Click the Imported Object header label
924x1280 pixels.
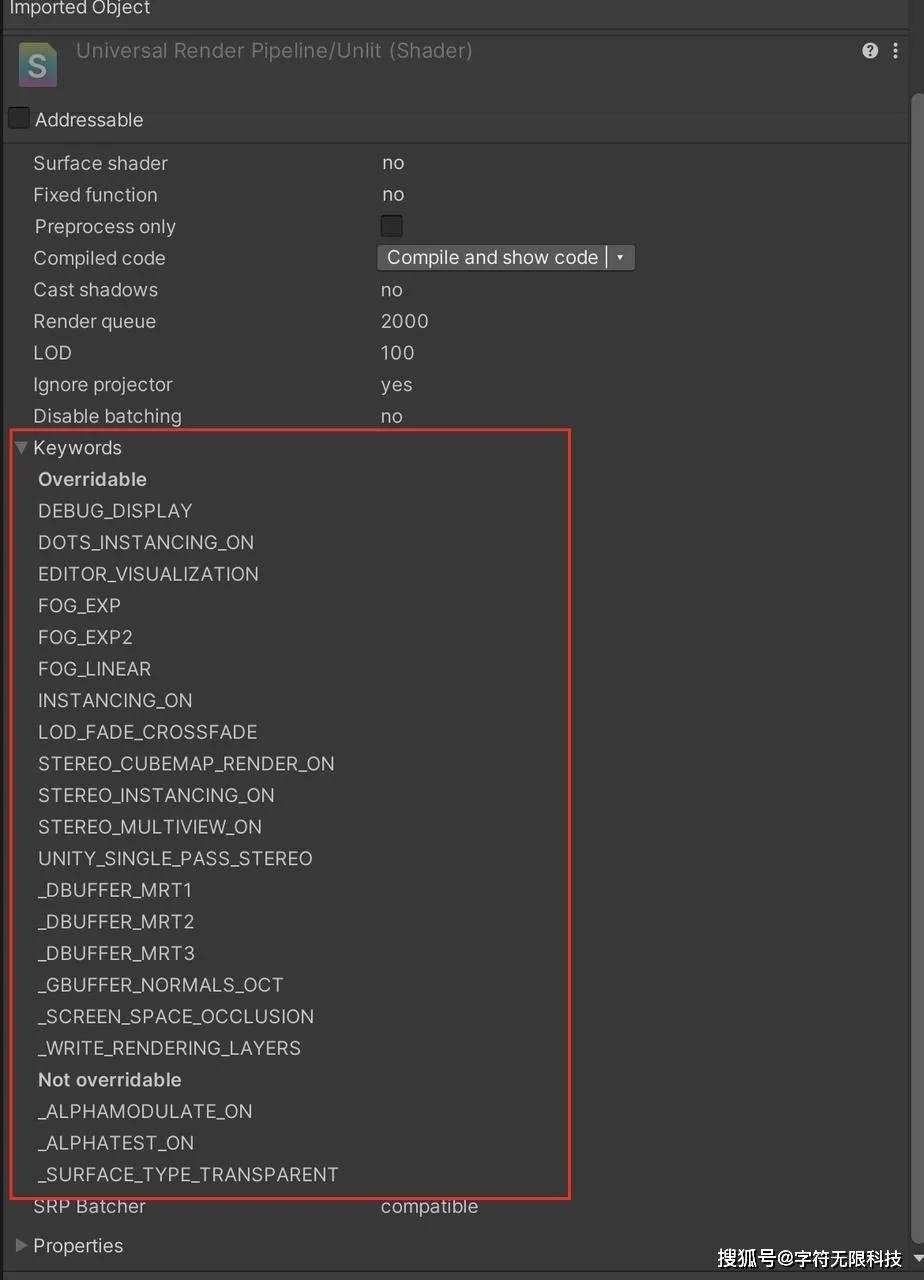coord(80,9)
